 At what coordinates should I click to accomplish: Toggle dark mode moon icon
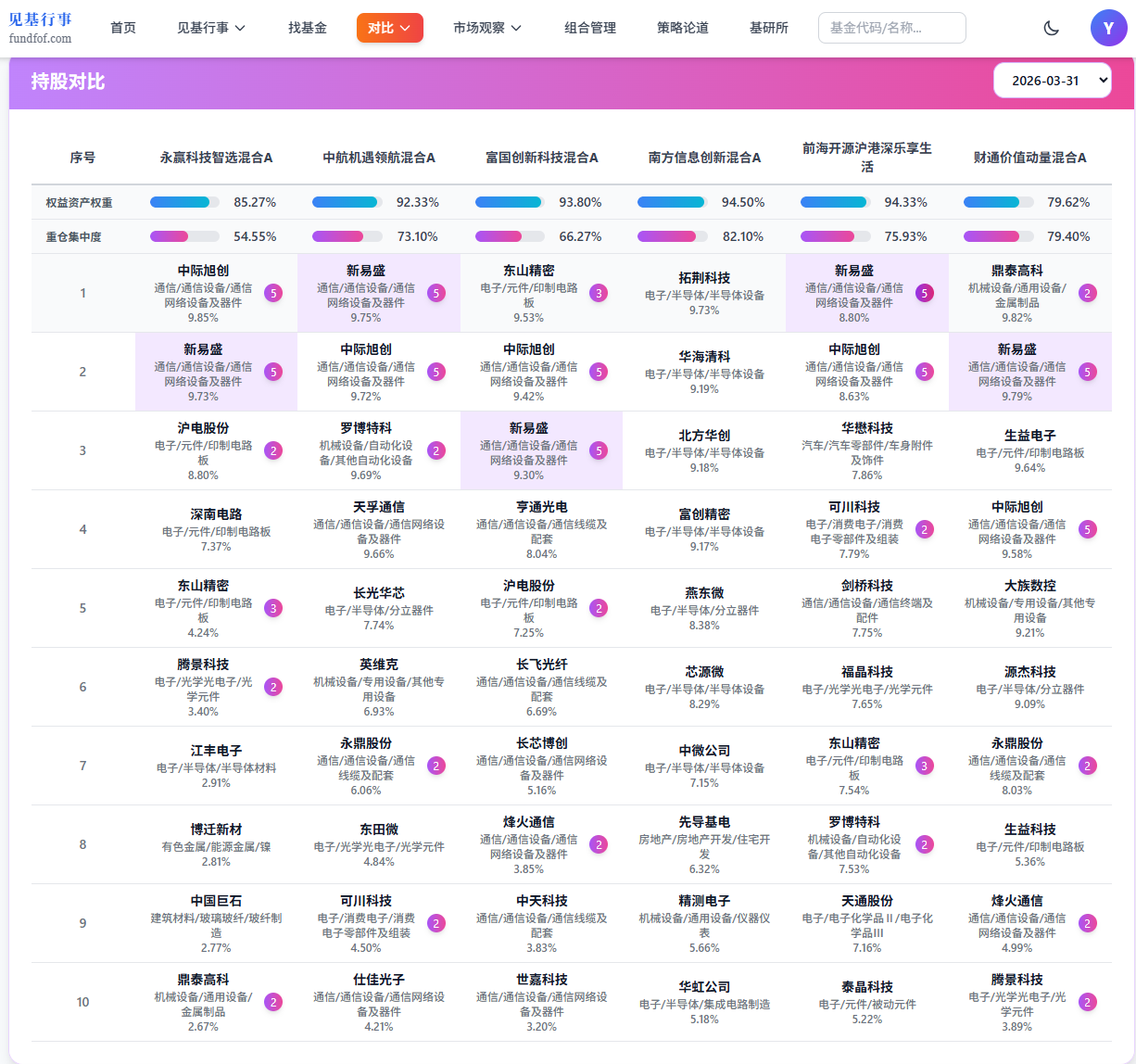tap(1051, 28)
